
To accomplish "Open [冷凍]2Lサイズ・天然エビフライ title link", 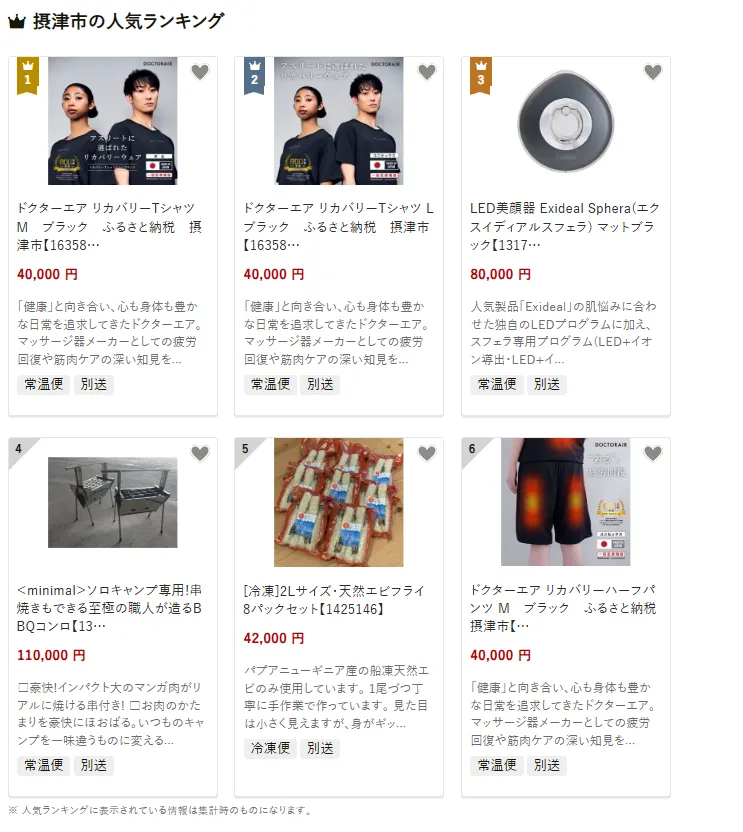I will coord(334,600).
